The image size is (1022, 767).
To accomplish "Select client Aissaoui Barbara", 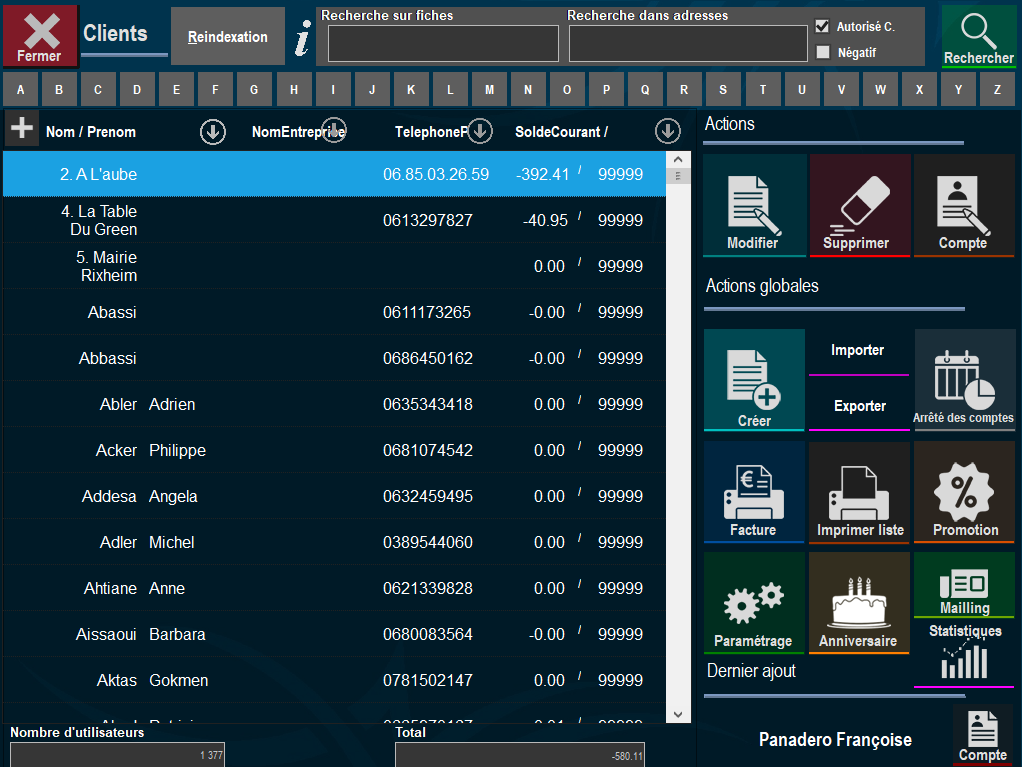I will tap(334, 634).
